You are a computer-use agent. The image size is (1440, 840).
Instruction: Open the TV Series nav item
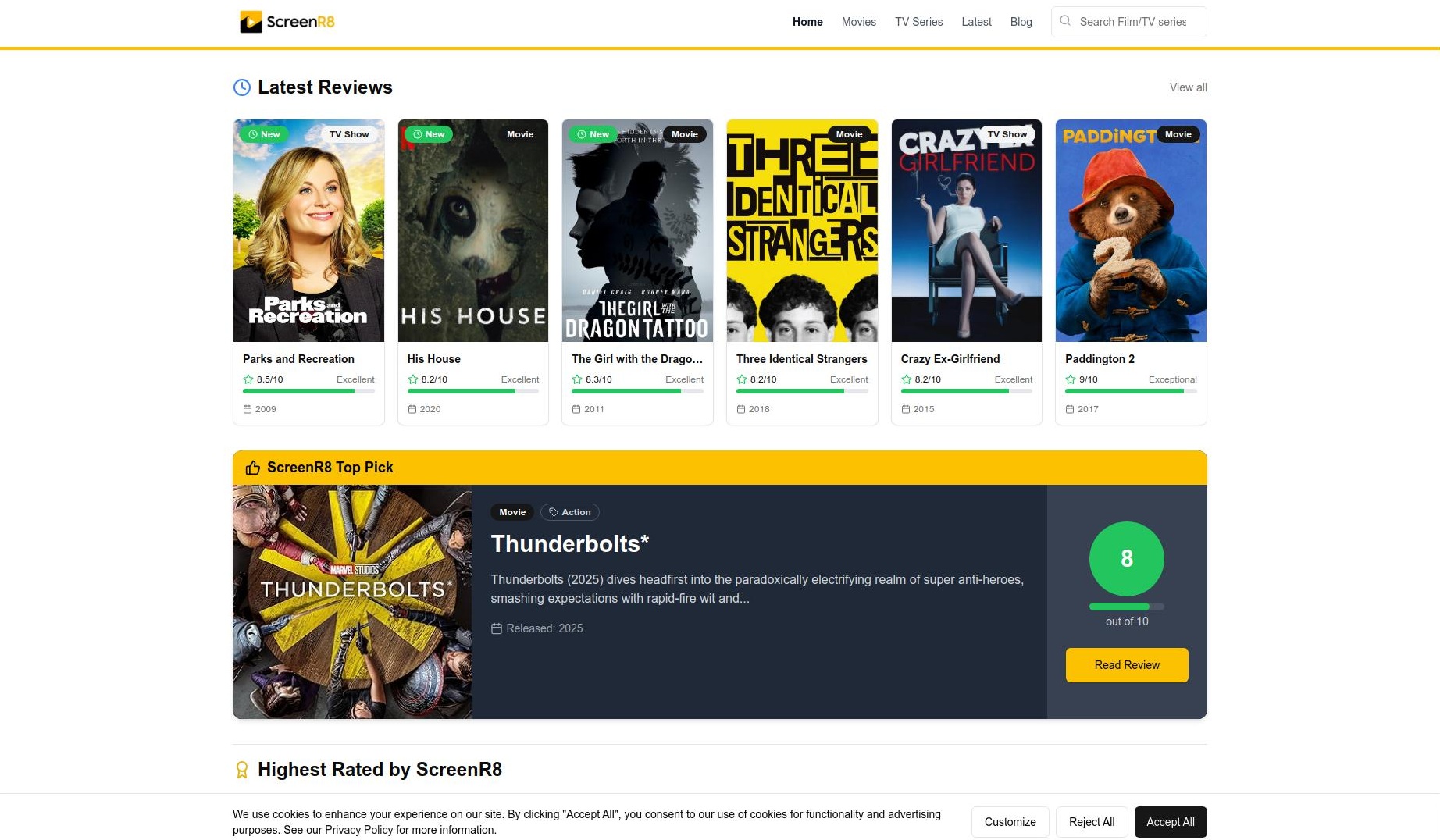click(919, 22)
